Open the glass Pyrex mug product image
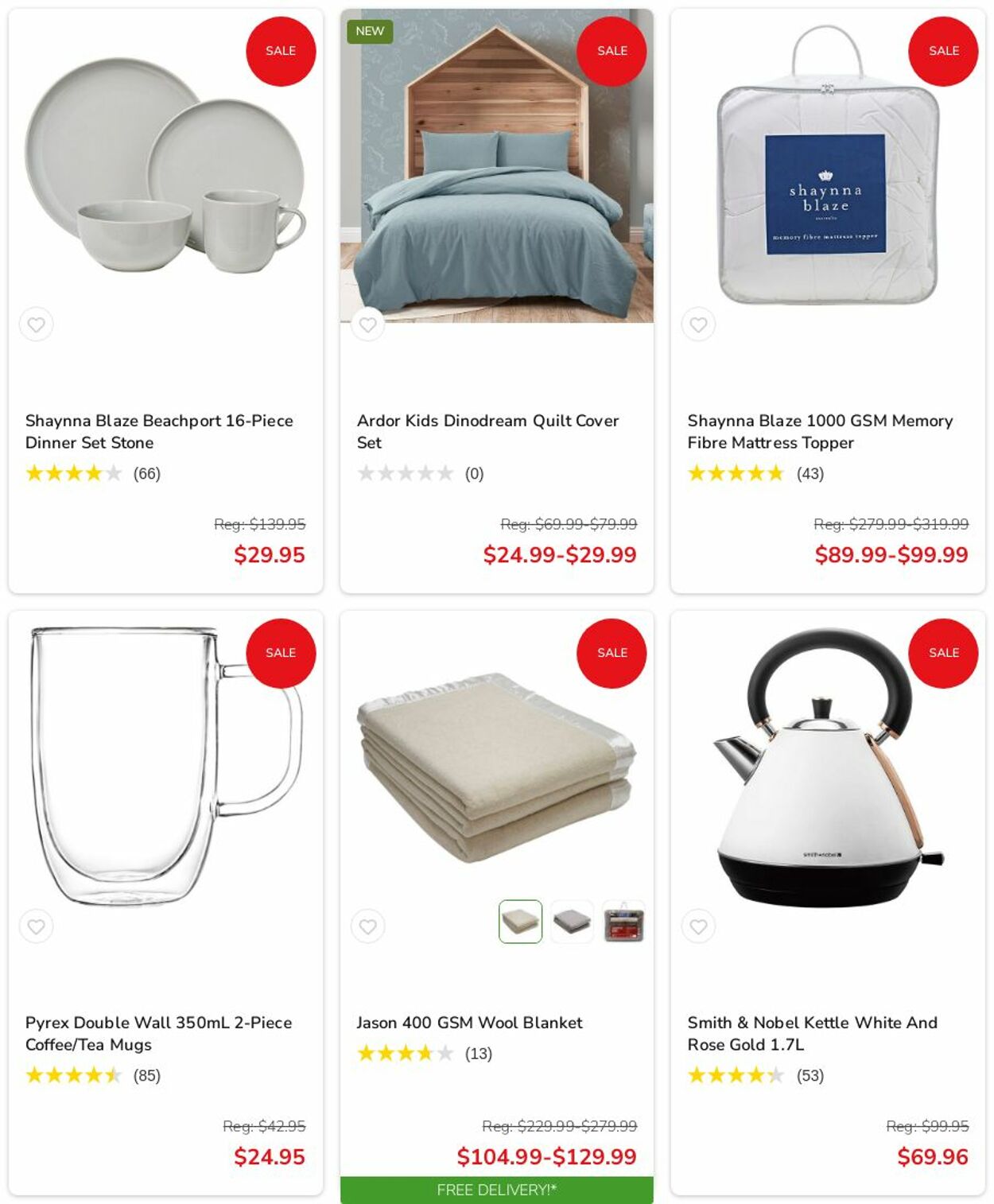 click(x=166, y=767)
